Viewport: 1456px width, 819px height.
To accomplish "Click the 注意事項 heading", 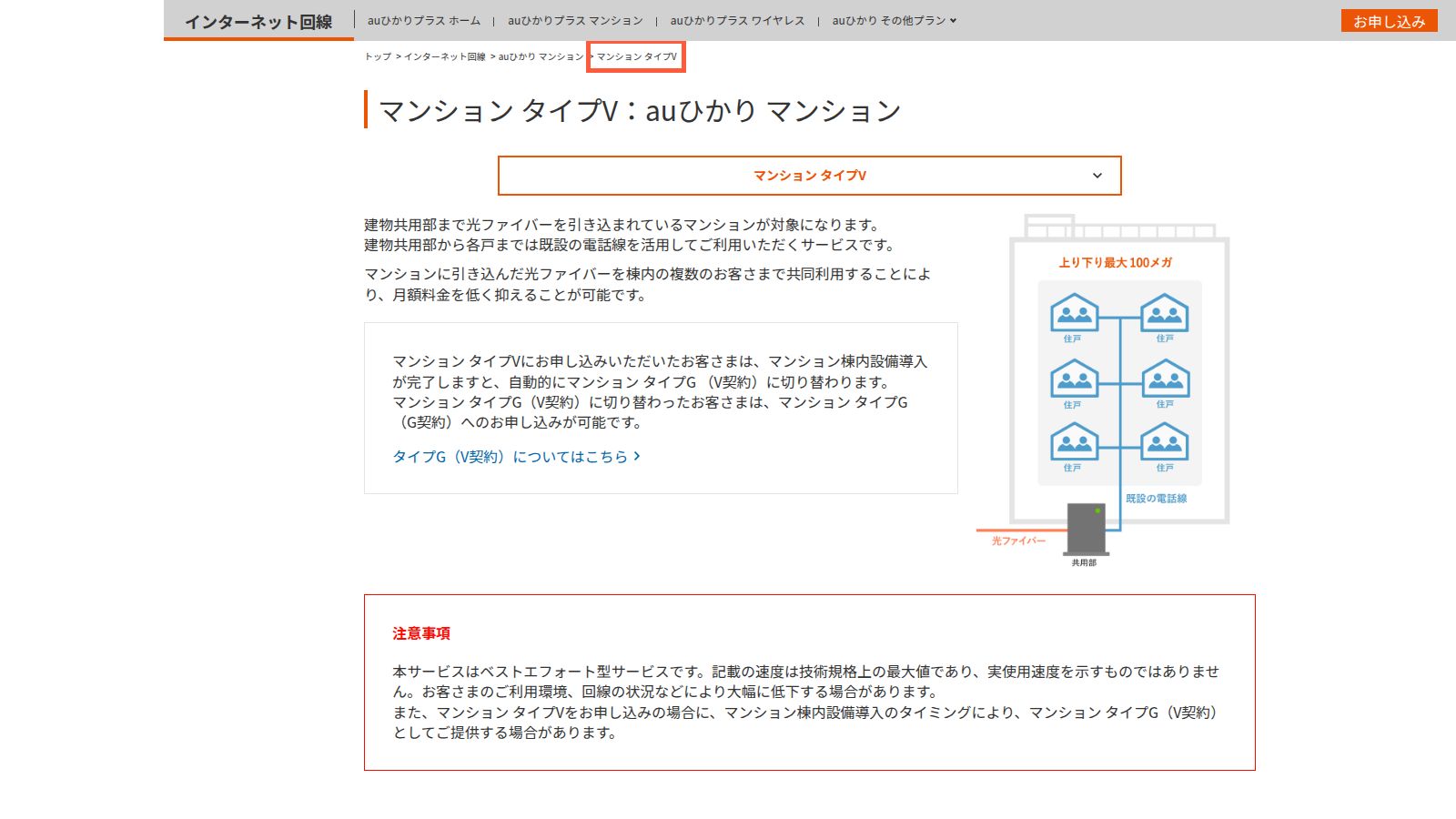I will [x=421, y=633].
